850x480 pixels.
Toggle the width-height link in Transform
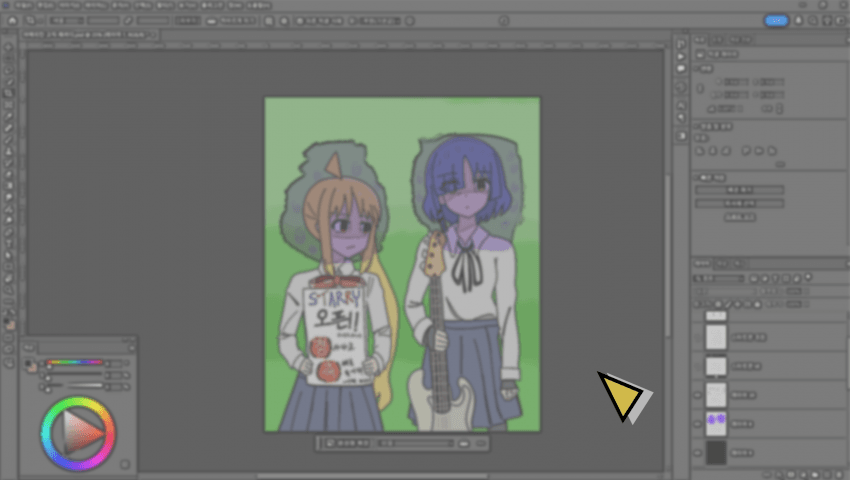700,88
